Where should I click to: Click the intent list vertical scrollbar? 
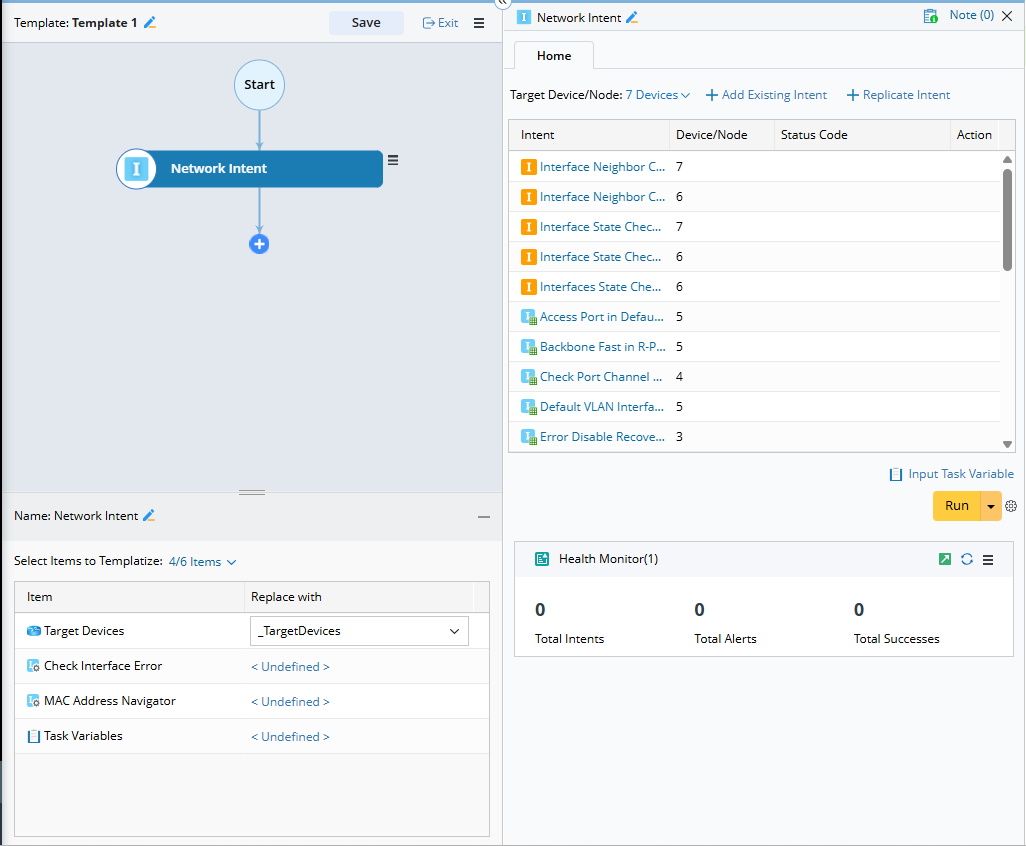click(x=1007, y=219)
